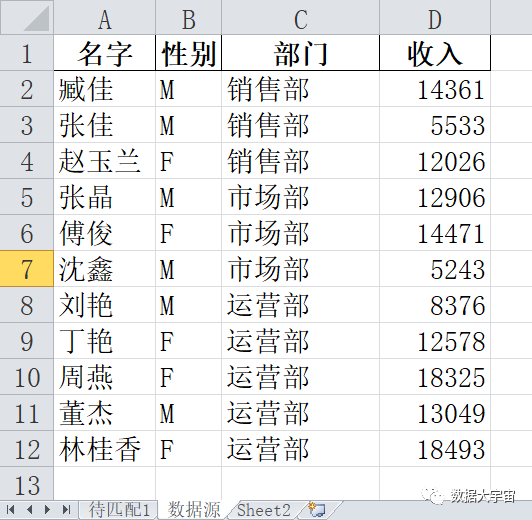
Task: Select column C header
Action: tap(300, 18)
